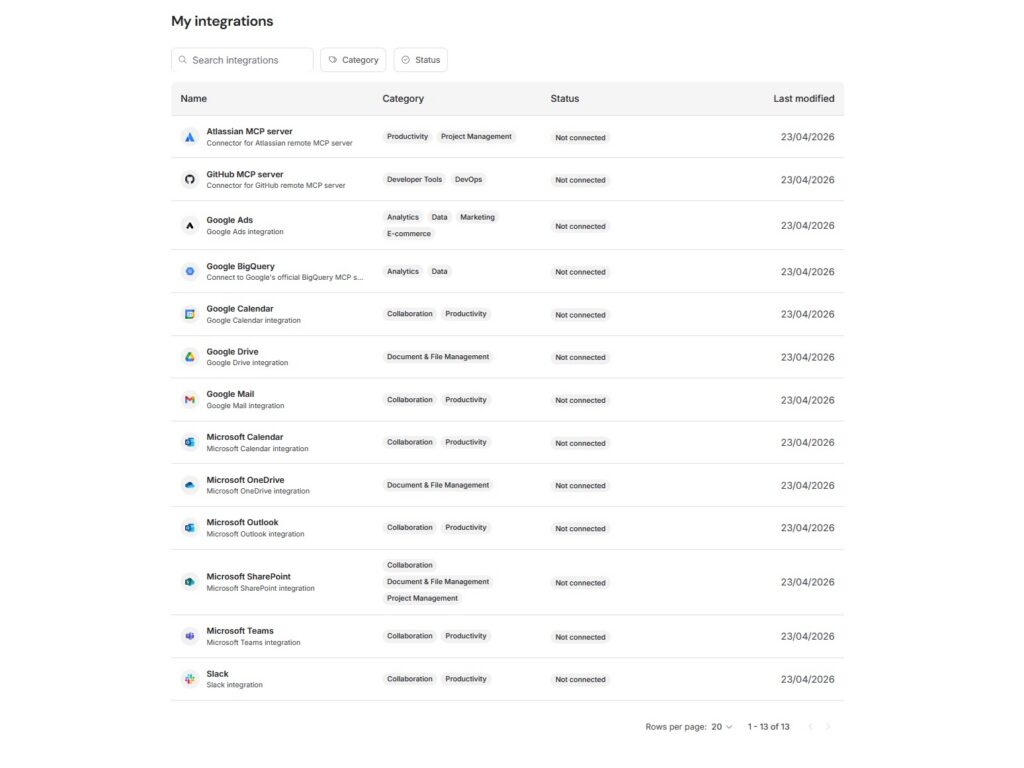Focus the Search integrations field
Viewport: 1024px width, 768px height.
tap(242, 59)
